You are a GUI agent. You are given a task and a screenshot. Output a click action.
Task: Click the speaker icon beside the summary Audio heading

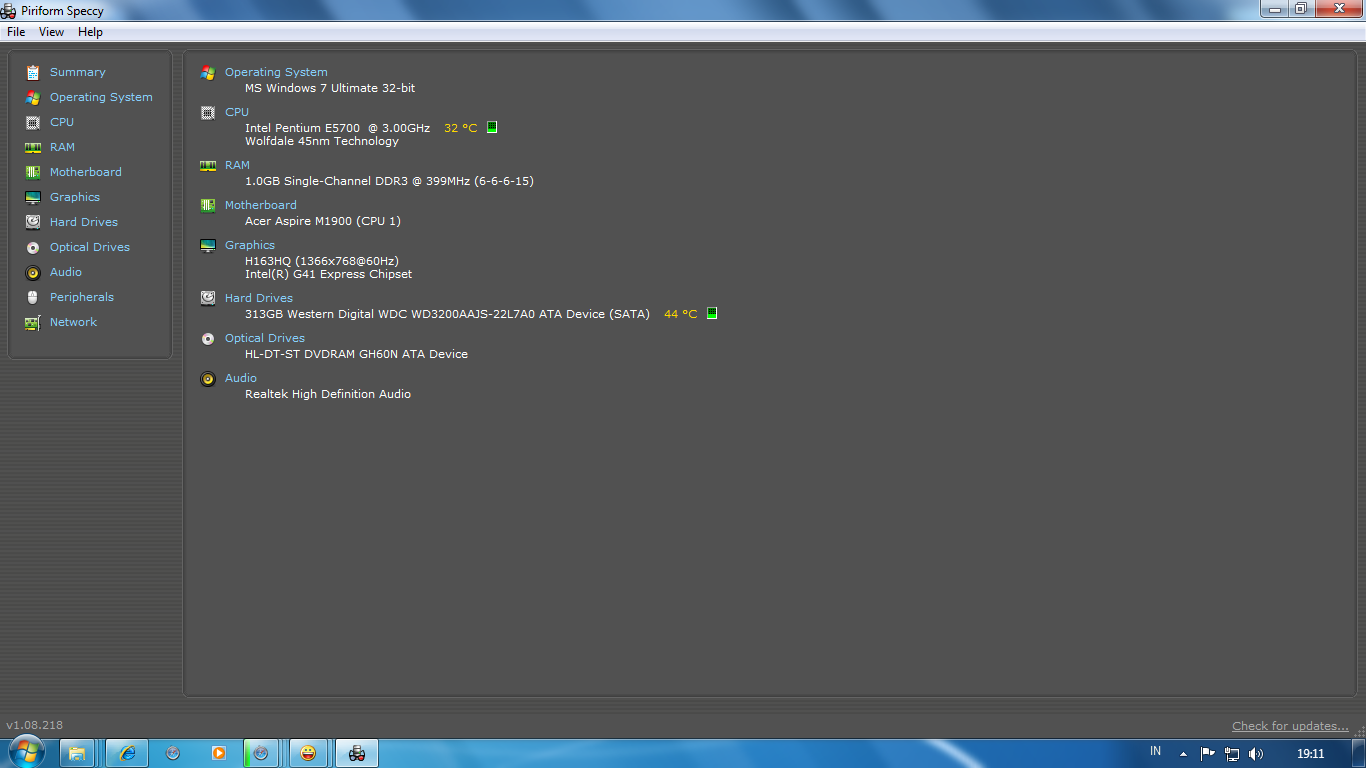(208, 379)
